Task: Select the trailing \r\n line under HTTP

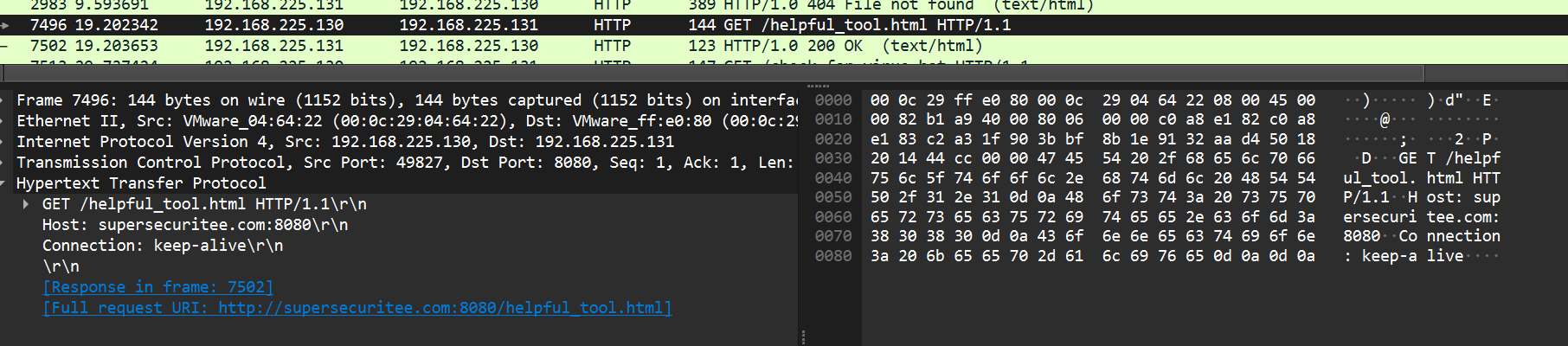Action: point(61,266)
